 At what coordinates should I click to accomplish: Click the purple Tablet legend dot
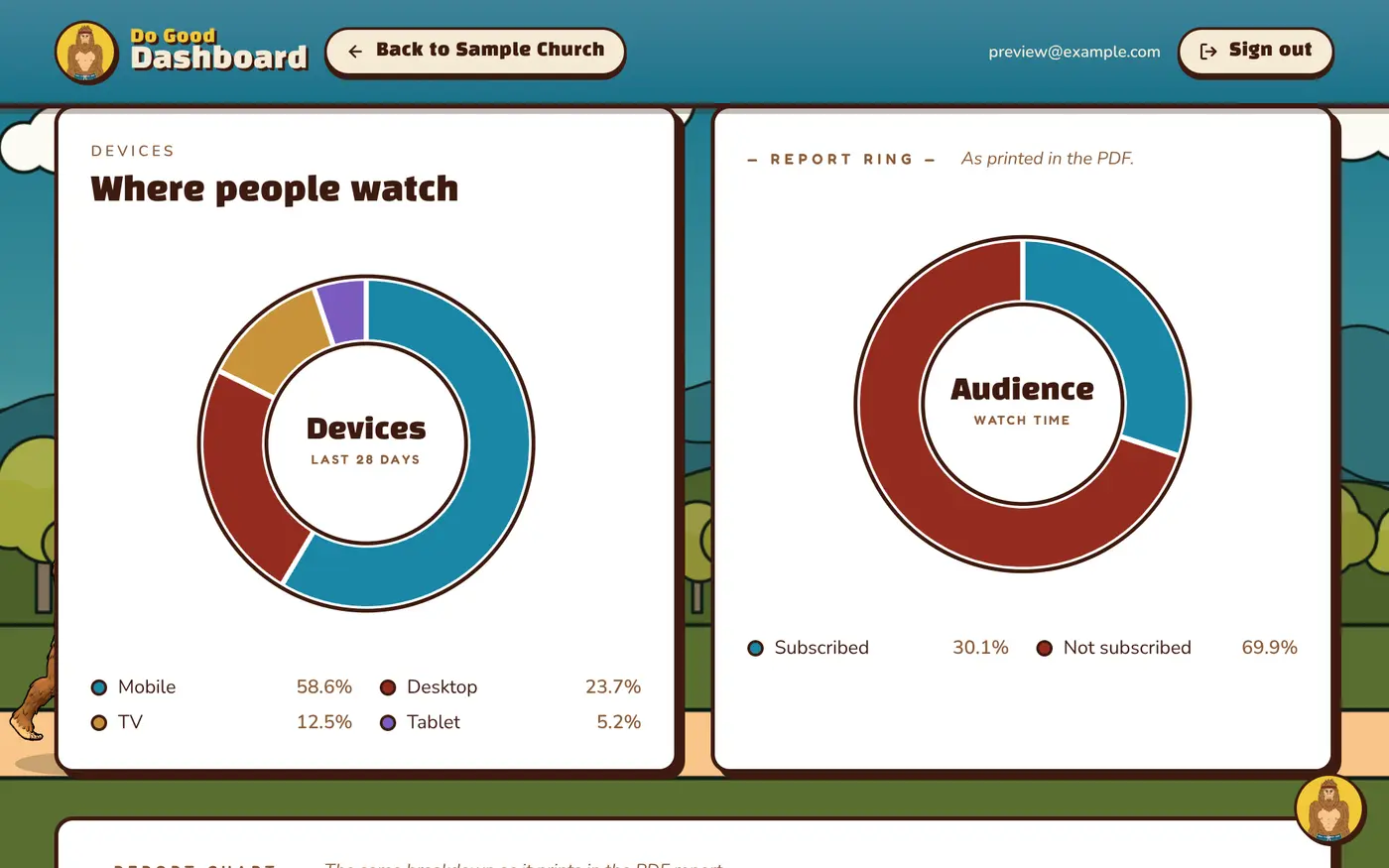click(x=388, y=723)
